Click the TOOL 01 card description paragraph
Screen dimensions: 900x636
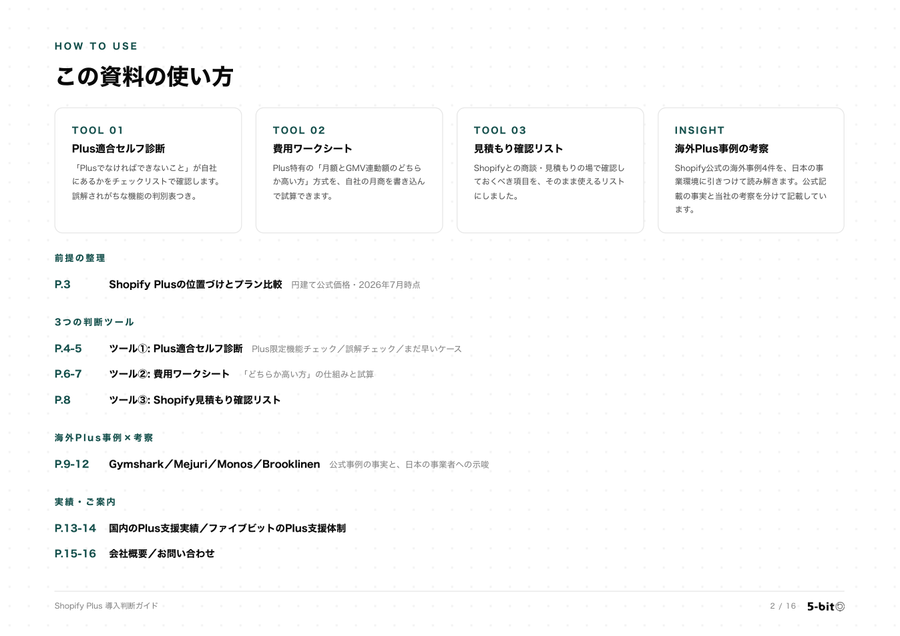coord(146,182)
